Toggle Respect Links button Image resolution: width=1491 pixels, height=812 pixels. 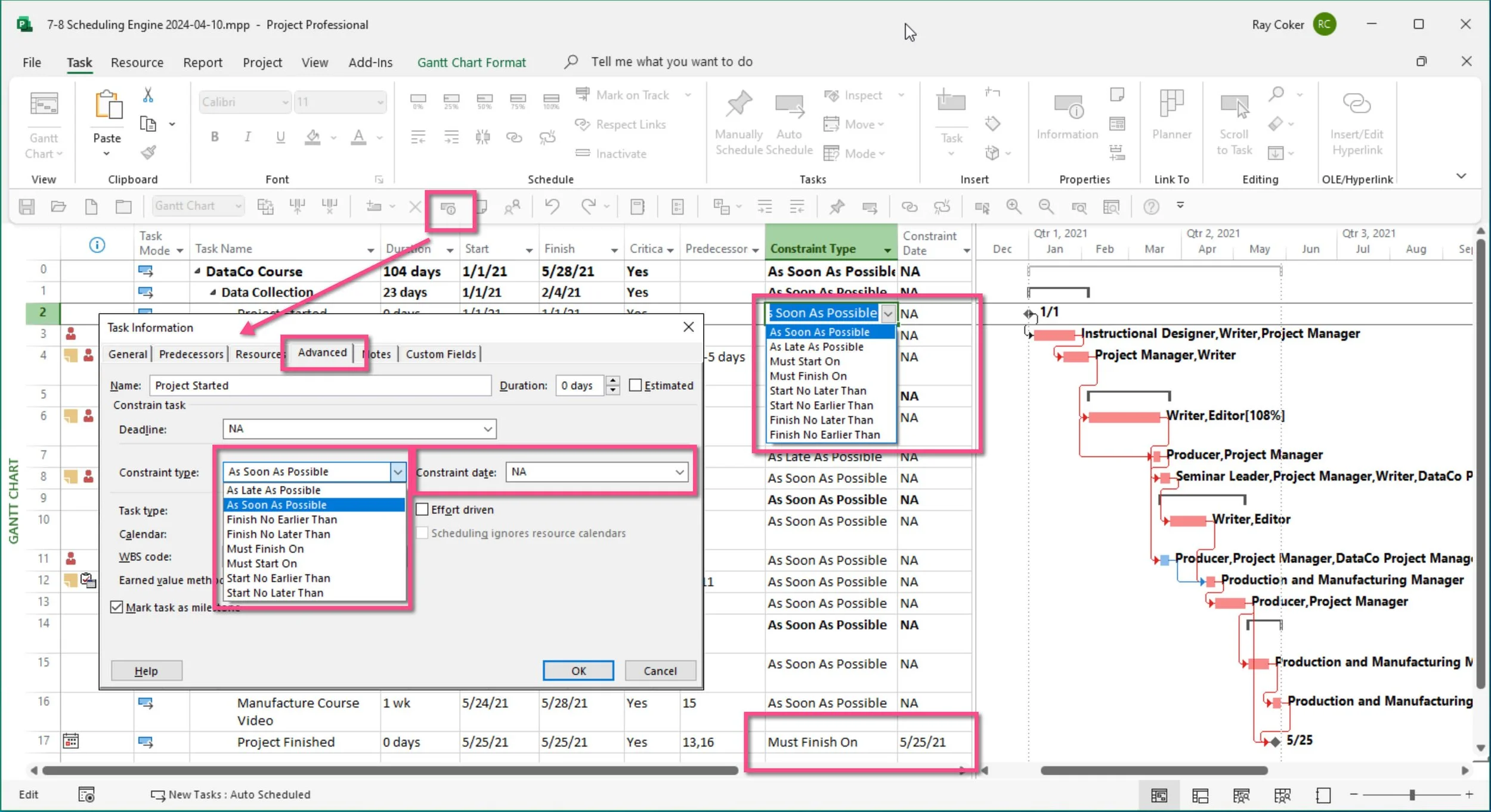(x=620, y=124)
